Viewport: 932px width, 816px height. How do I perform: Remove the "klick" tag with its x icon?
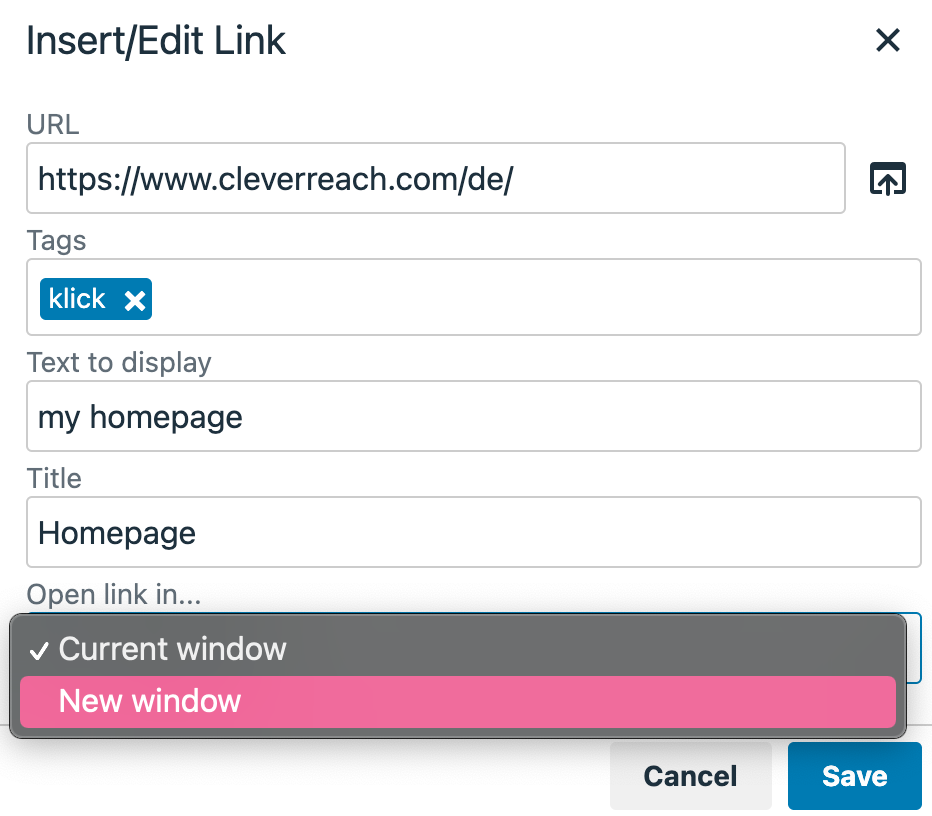pyautogui.click(x=135, y=300)
